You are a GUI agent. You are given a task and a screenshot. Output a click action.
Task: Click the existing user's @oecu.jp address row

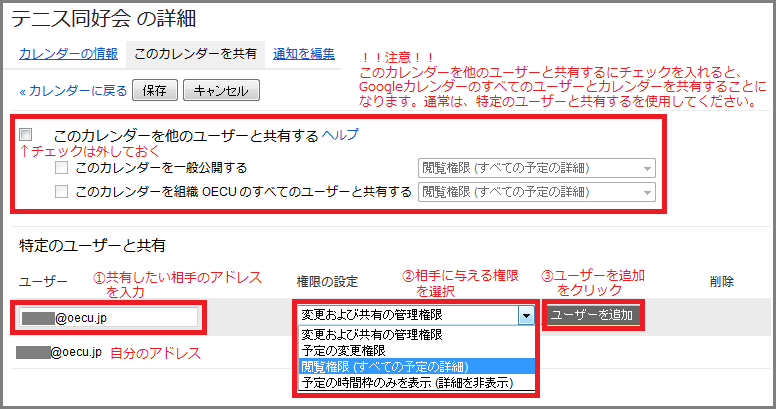[62, 353]
